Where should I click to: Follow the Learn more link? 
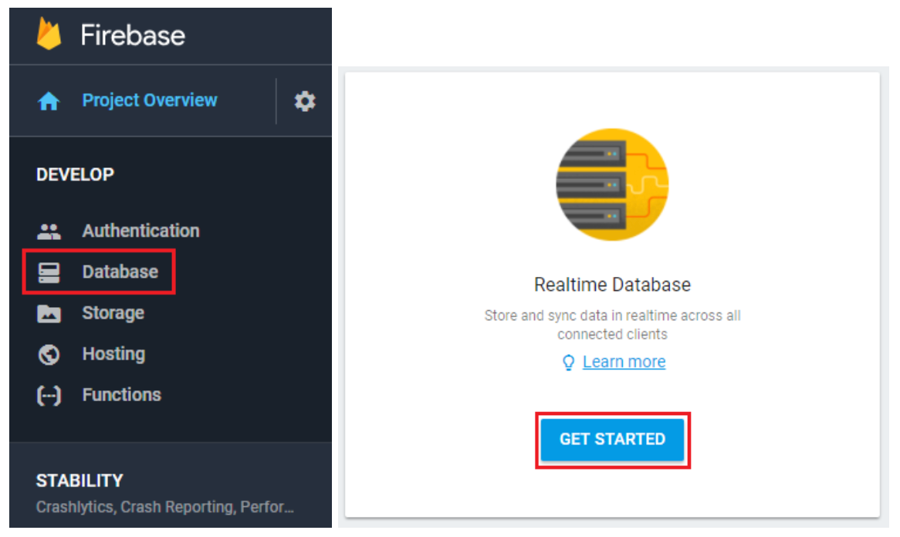624,362
